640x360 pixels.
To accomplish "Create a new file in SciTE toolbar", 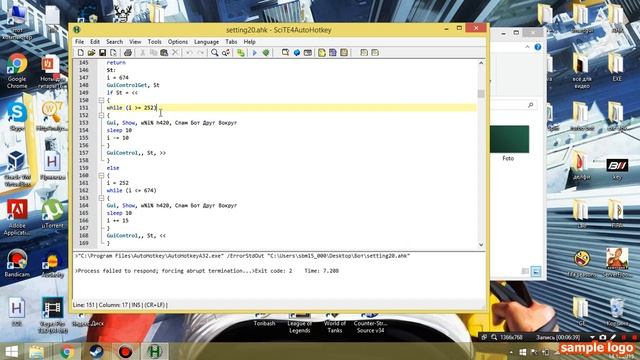I will [x=80, y=53].
